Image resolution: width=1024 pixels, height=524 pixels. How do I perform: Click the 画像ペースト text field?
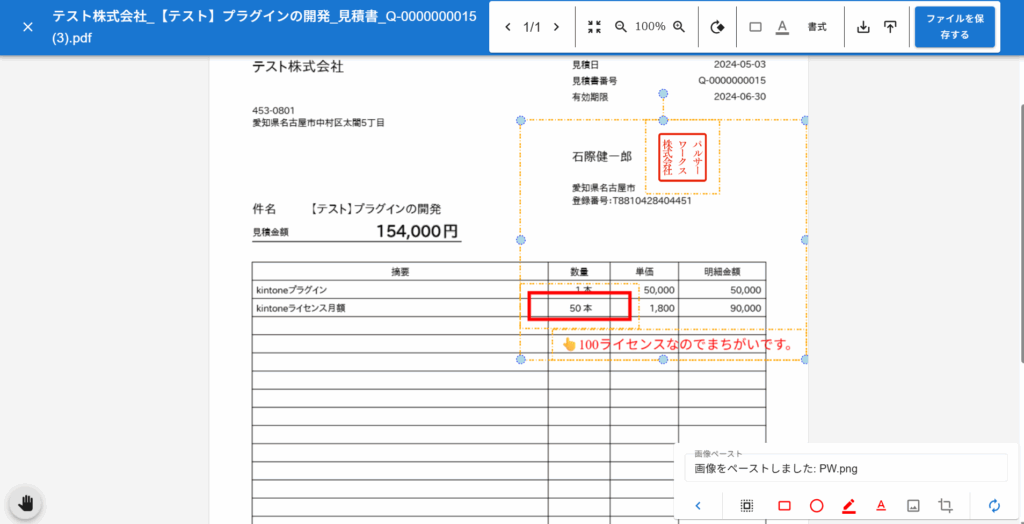(845, 468)
